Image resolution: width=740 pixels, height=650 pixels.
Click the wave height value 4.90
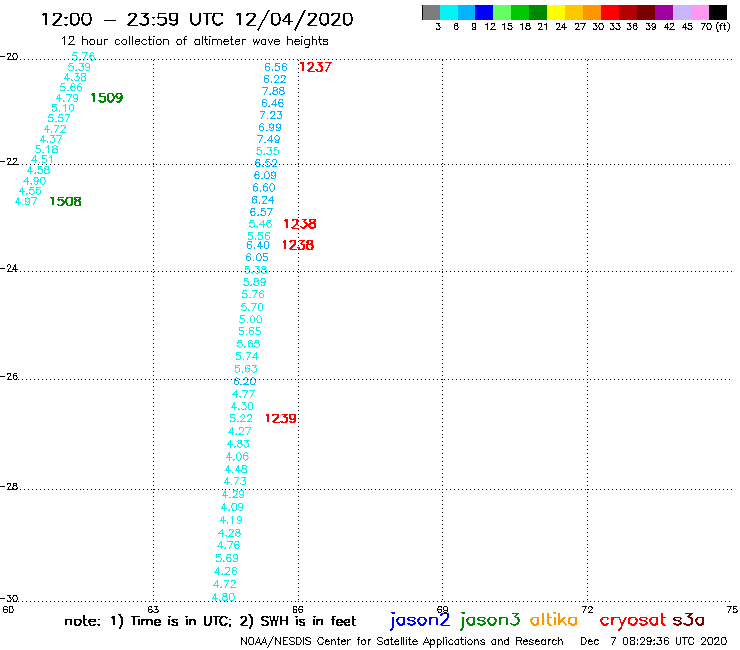(x=35, y=181)
